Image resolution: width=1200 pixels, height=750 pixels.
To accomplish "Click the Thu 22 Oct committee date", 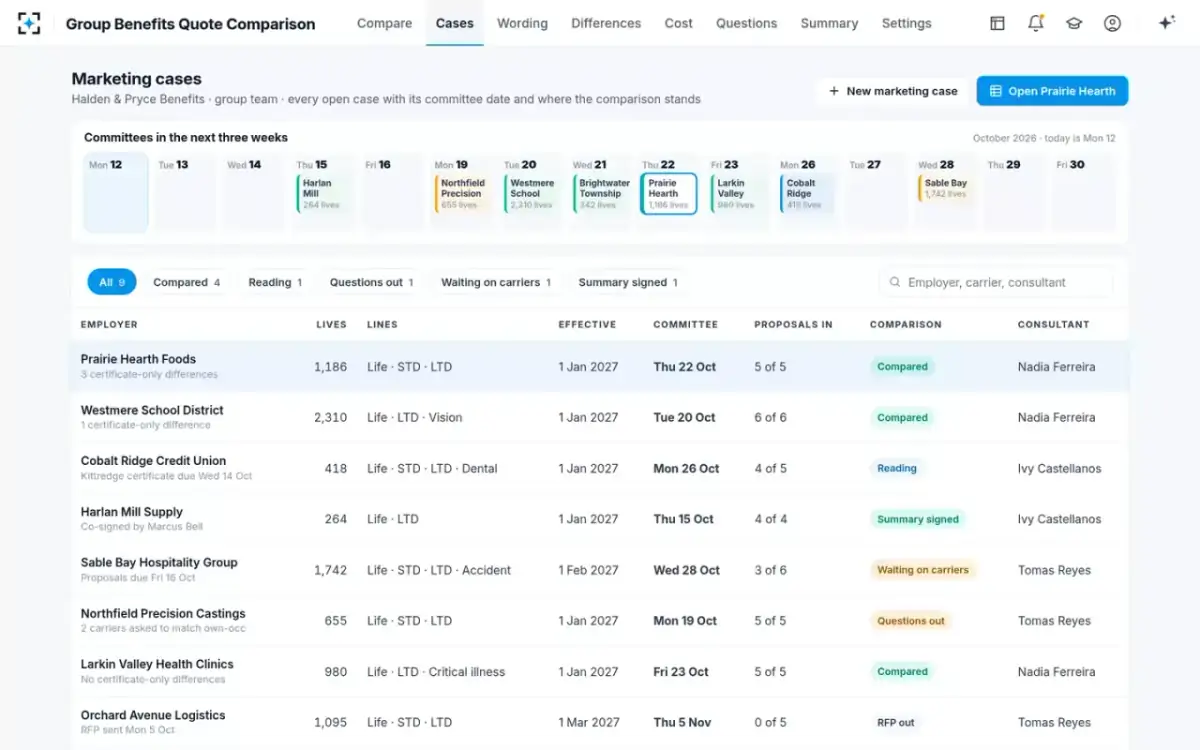I will 685,367.
